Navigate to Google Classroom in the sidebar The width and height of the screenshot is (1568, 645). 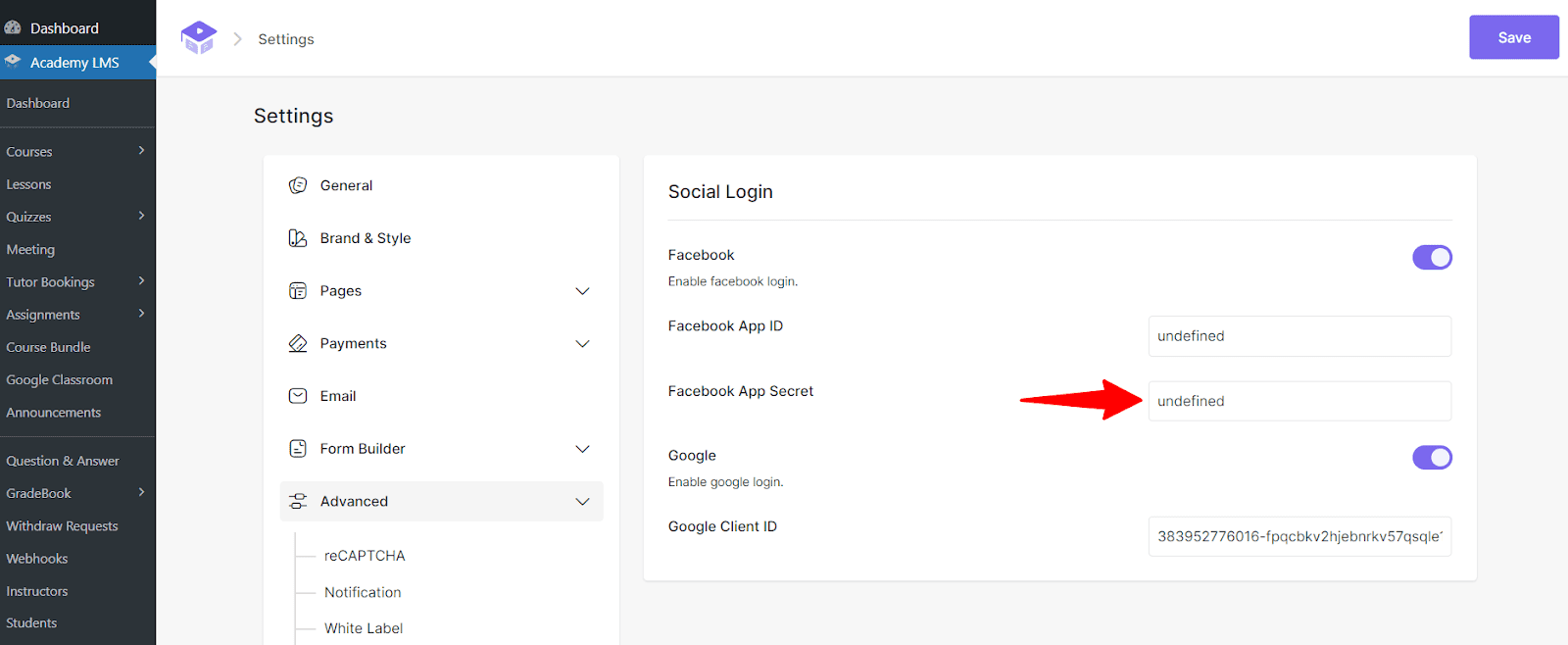coord(62,379)
